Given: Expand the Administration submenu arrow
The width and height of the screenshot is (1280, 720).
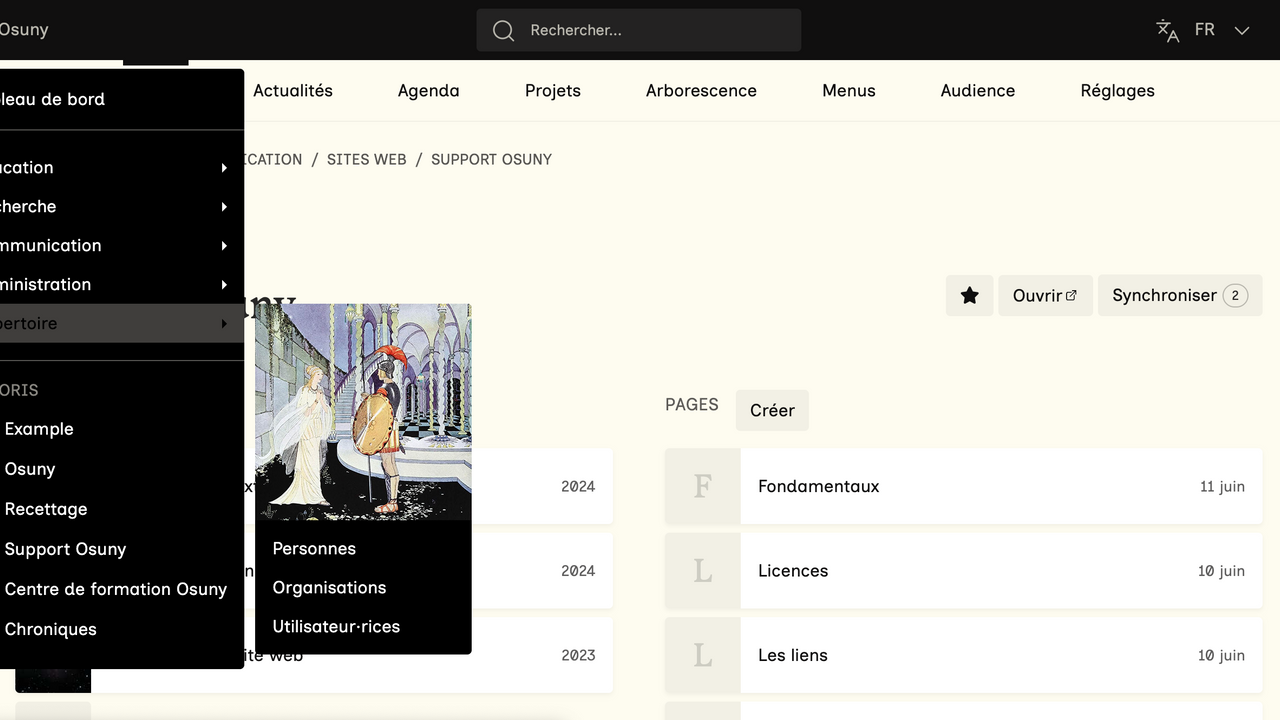Looking at the screenshot, I should 224,285.
